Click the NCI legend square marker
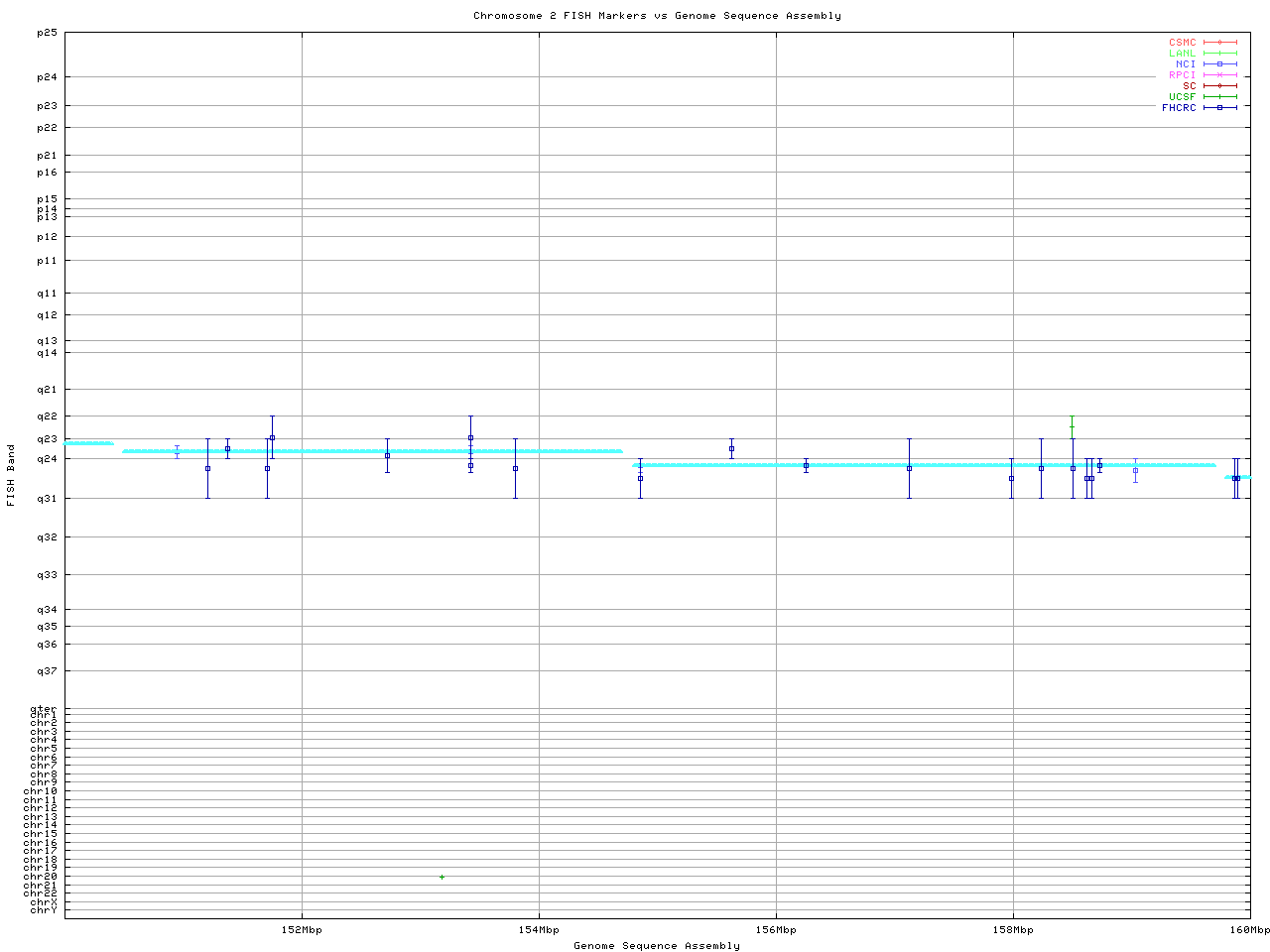The width and height of the screenshot is (1270, 952). tap(1219, 64)
